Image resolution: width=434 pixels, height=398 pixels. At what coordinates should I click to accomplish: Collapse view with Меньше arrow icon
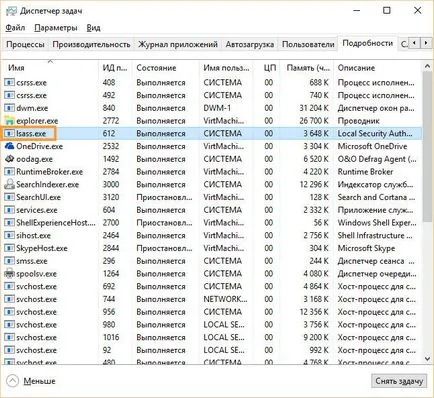click(x=12, y=381)
